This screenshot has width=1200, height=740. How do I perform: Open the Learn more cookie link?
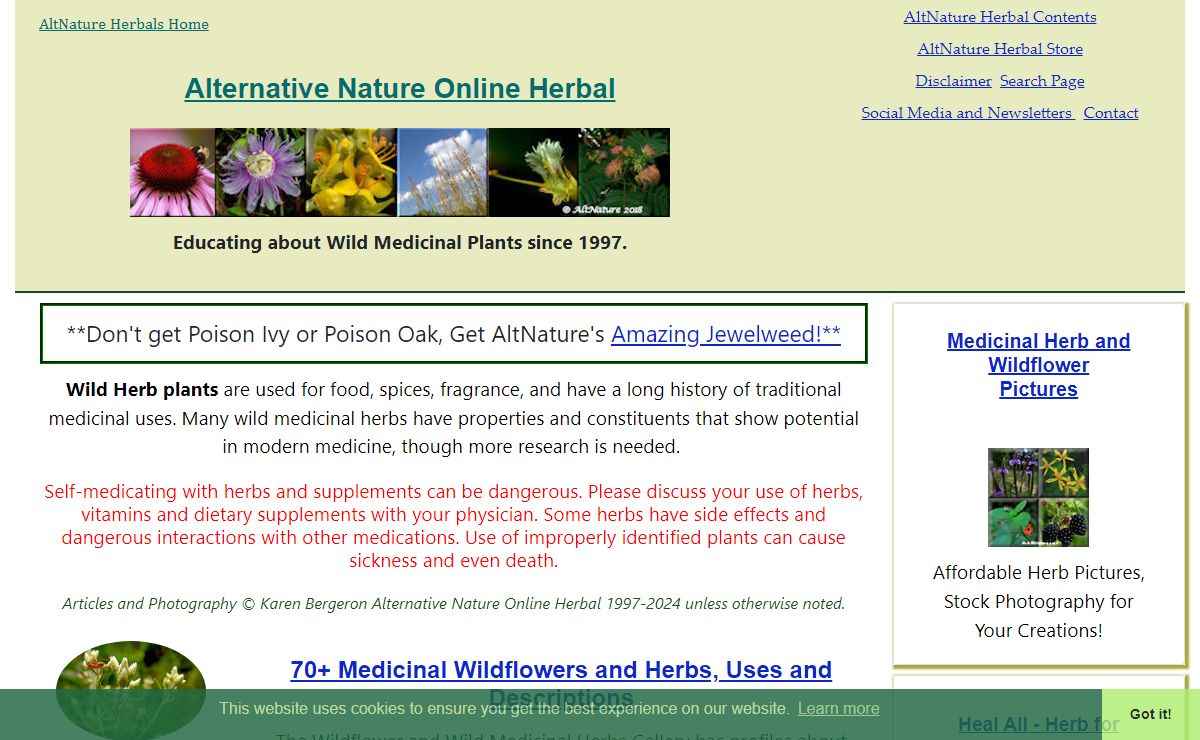pyautogui.click(x=839, y=708)
